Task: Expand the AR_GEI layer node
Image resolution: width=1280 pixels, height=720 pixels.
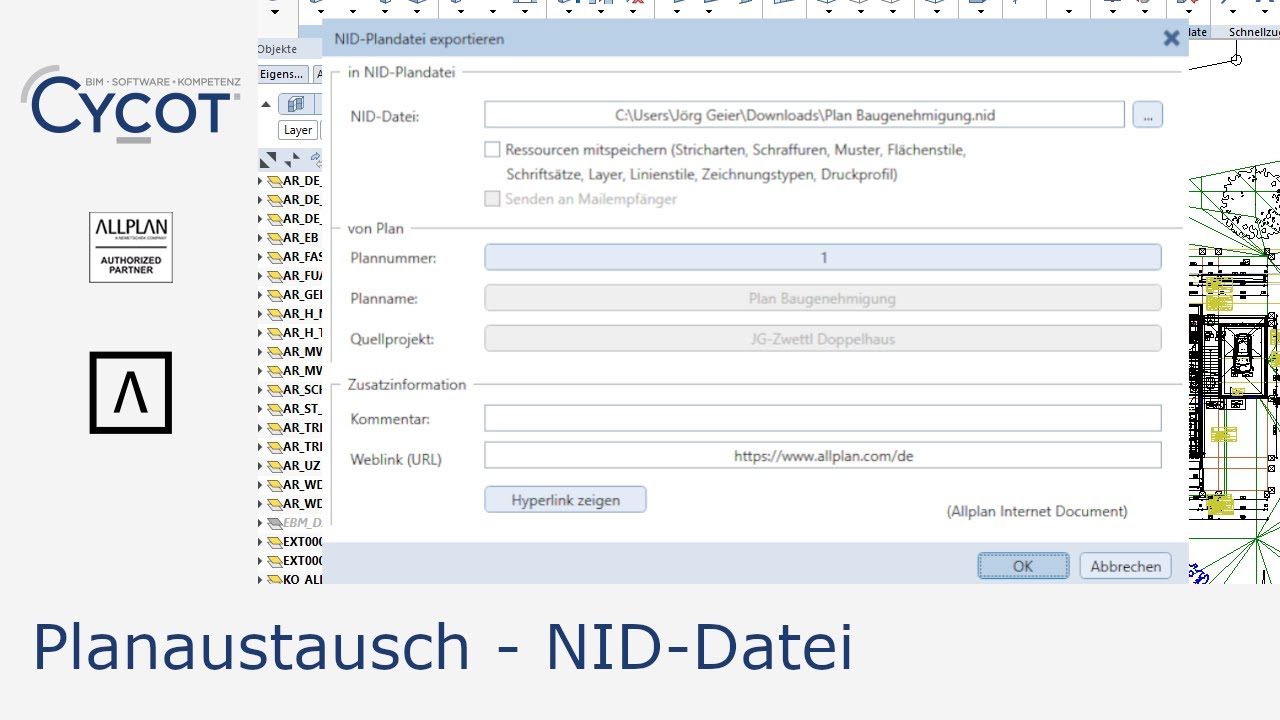Action: click(x=261, y=295)
